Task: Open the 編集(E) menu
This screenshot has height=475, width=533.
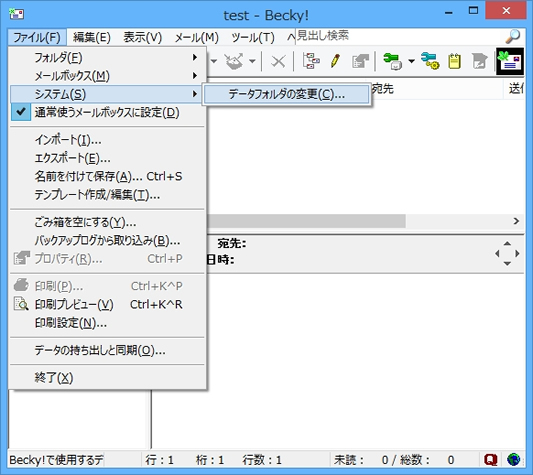Action: (92, 37)
